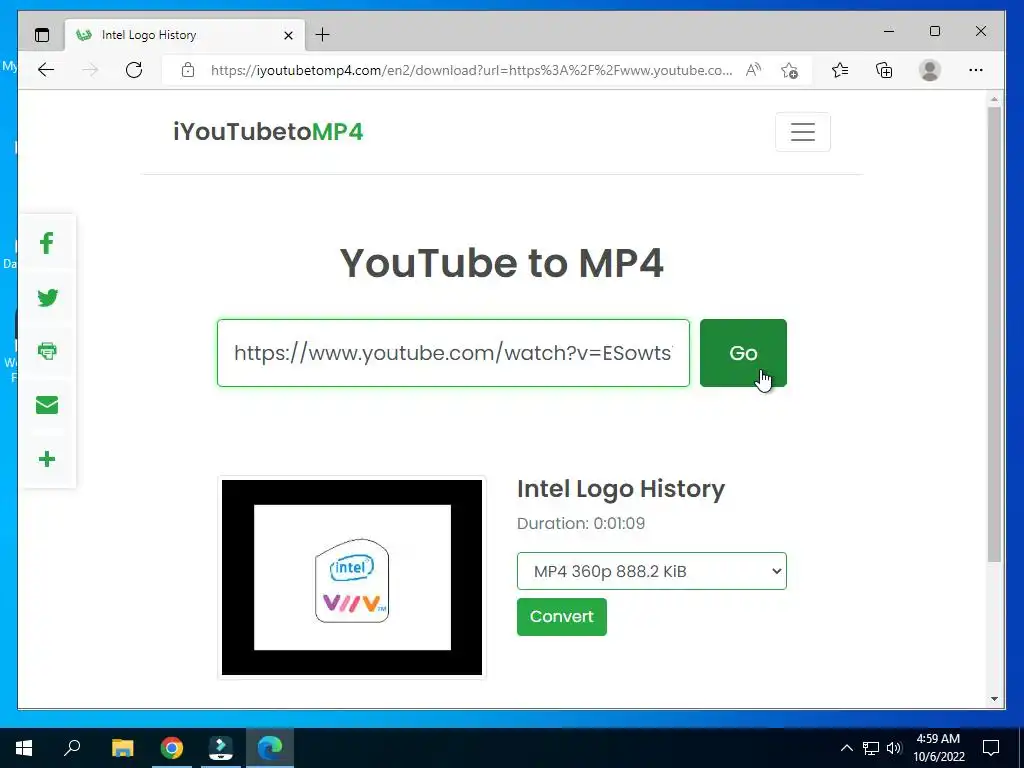Open the Favorites list
The image size is (1024, 768).
pyautogui.click(x=840, y=70)
